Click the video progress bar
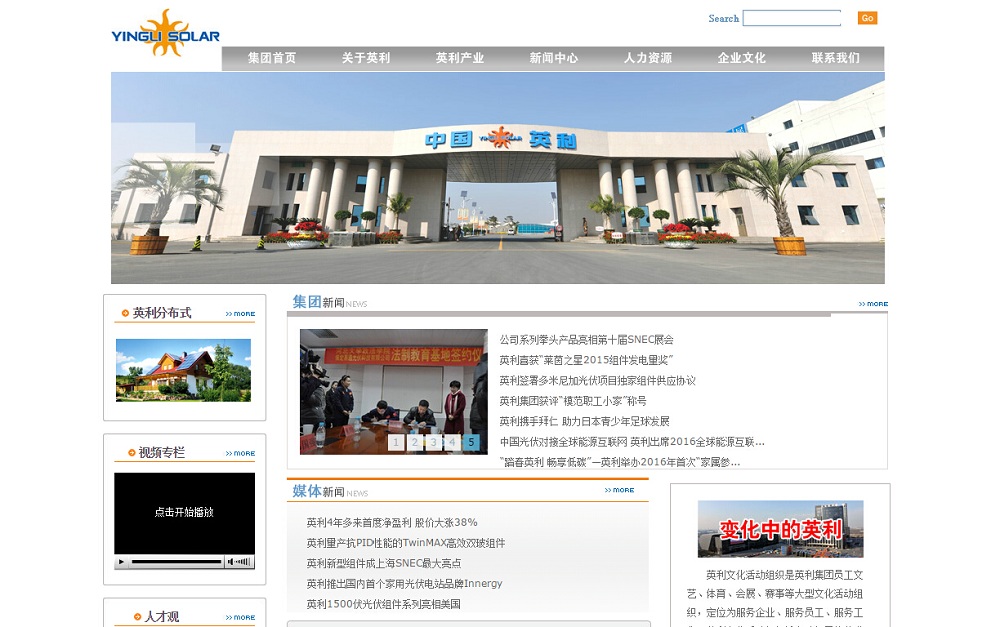1000x627 pixels. coord(176,562)
